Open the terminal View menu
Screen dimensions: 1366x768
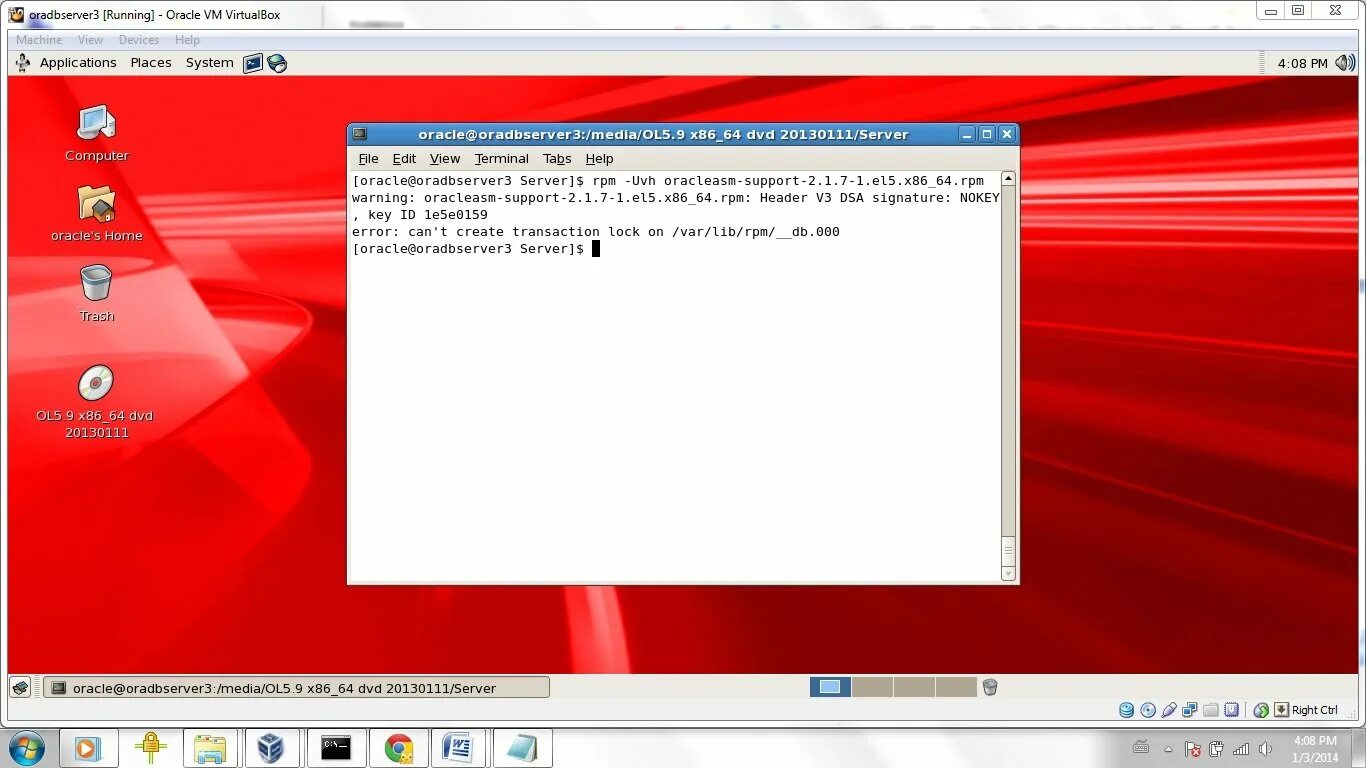point(445,159)
